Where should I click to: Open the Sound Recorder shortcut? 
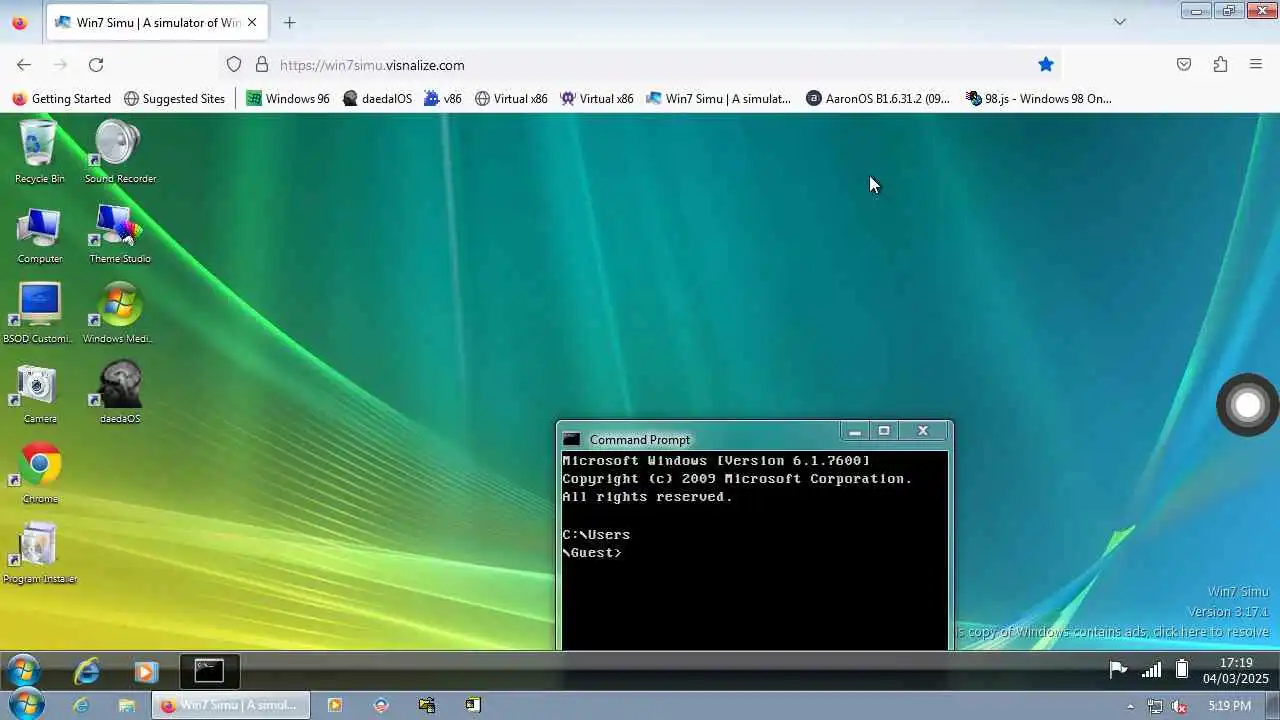tap(120, 151)
